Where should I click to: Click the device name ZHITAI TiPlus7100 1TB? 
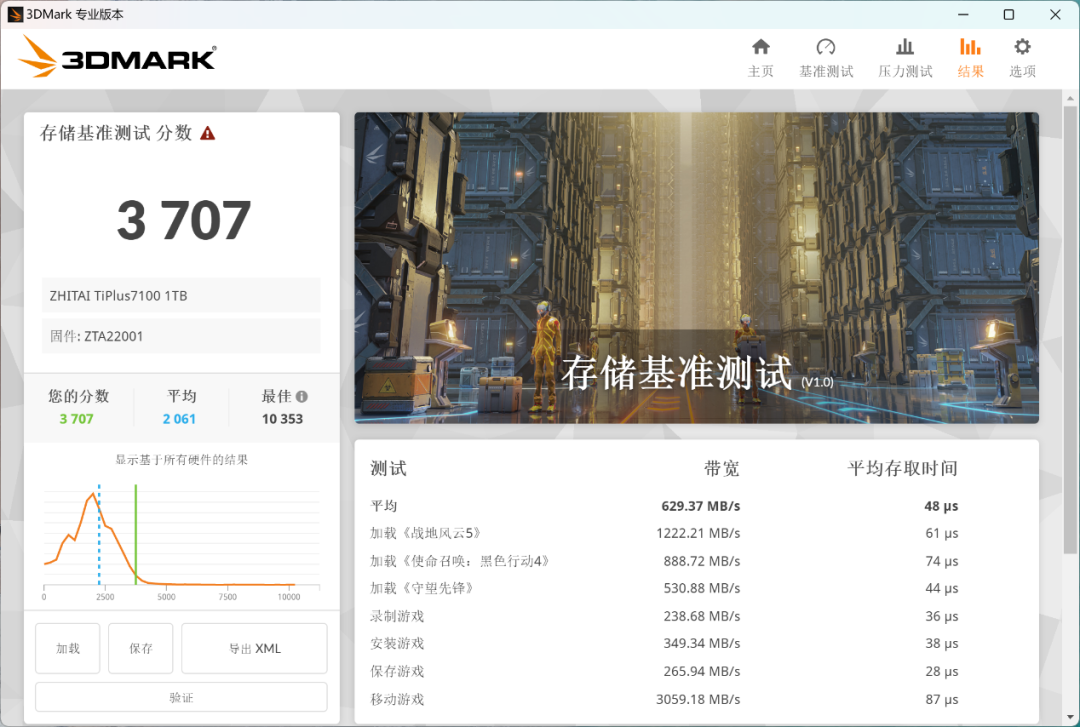pos(118,296)
